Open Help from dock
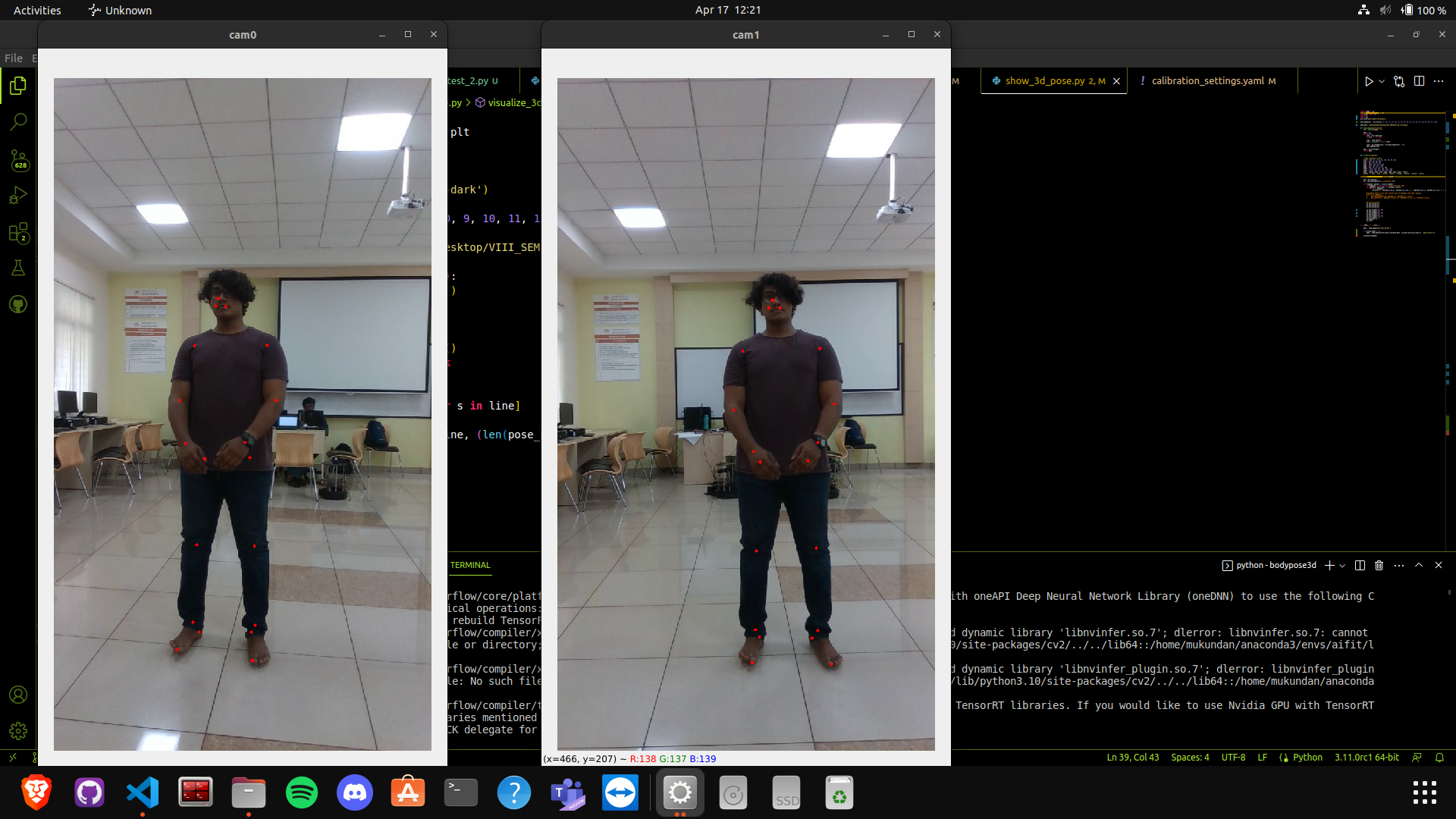Viewport: 1456px width, 819px height. click(x=514, y=793)
